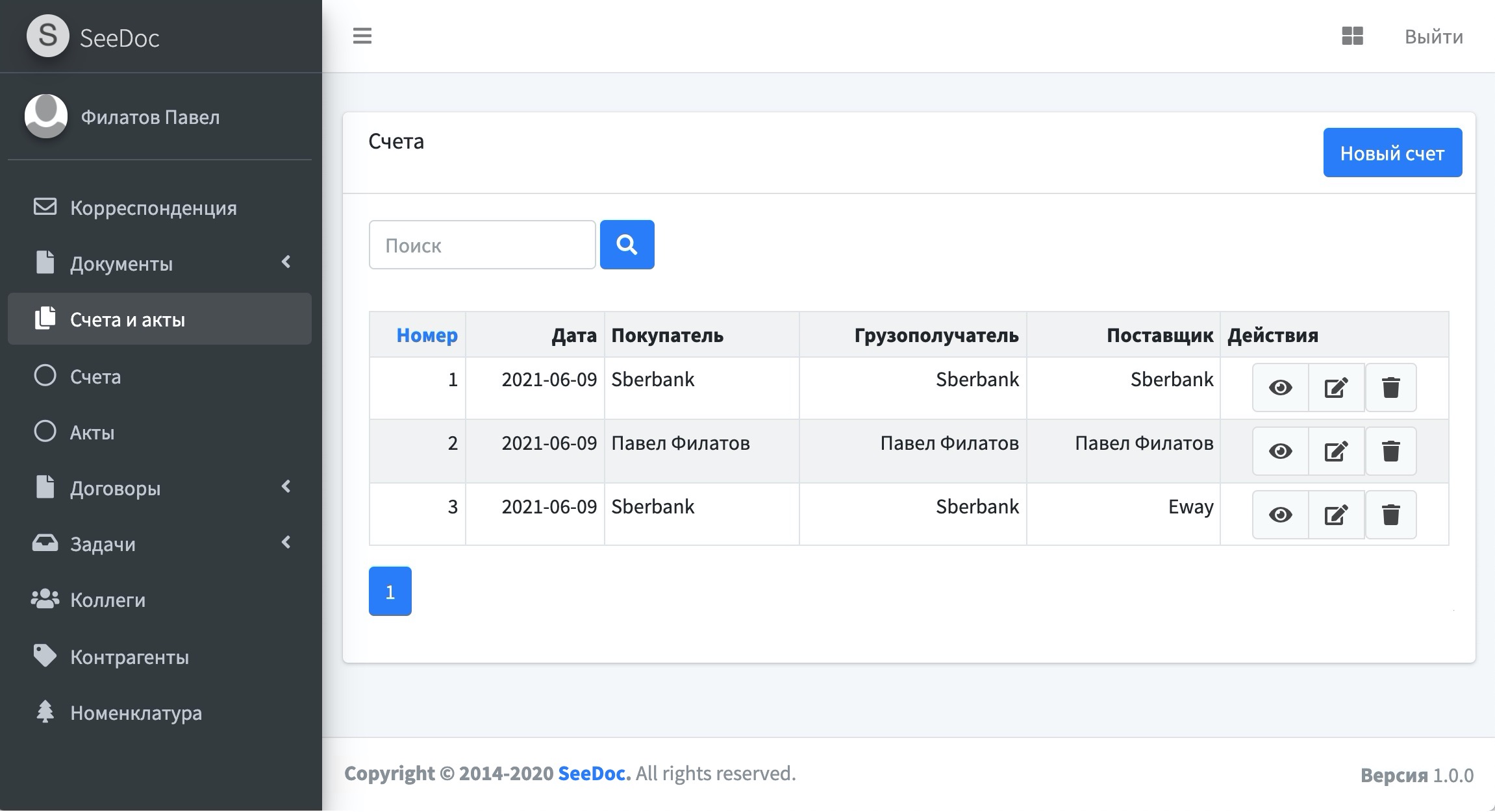1495x812 pixels.
Task: Edit invoice 2 Павел Филатов pencil icon
Action: pyautogui.click(x=1337, y=451)
